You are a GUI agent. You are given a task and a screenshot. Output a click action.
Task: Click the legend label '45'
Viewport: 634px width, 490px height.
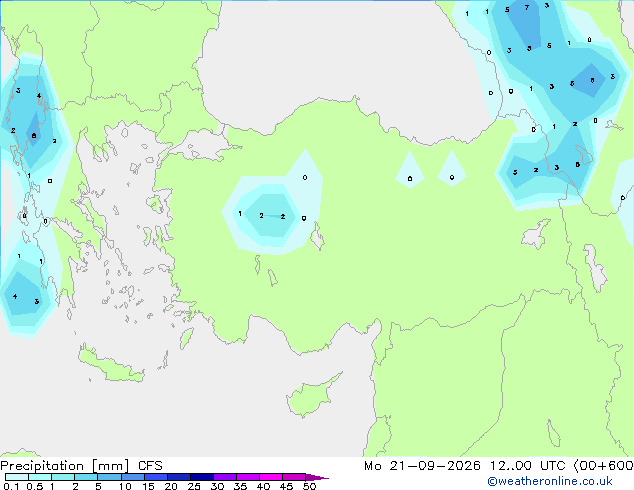click(286, 486)
